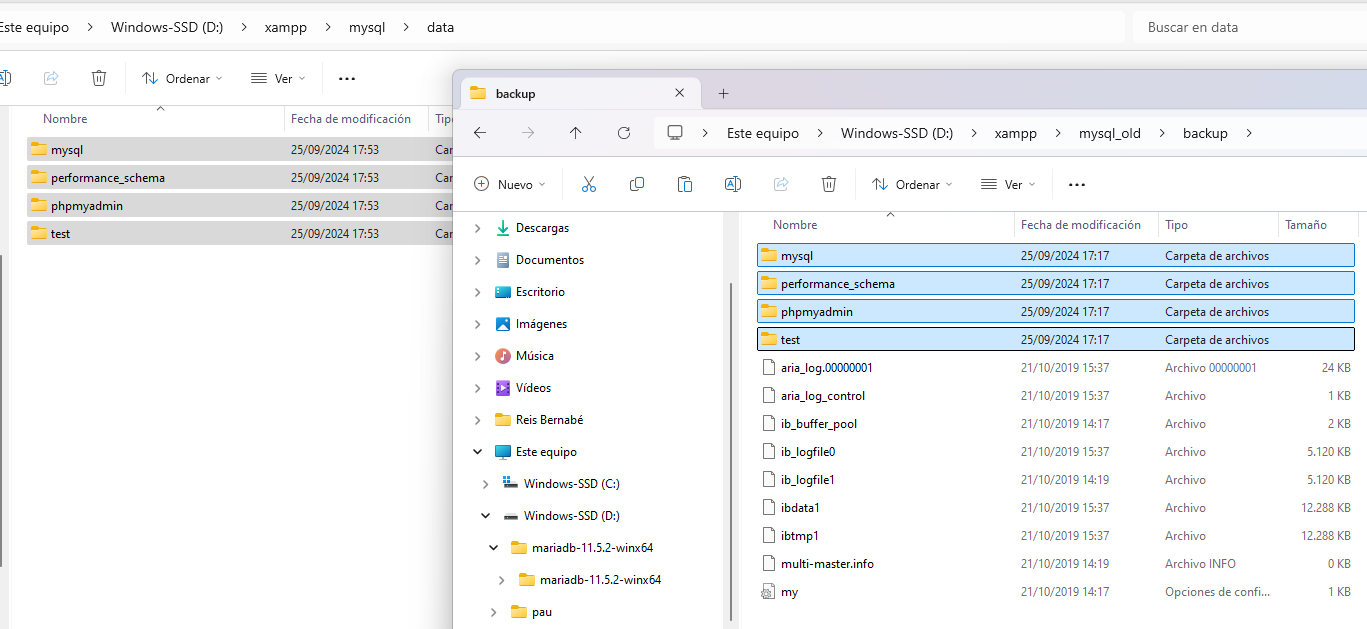Select the ib_logfile0 file
The height and width of the screenshot is (629, 1367).
(1056, 452)
